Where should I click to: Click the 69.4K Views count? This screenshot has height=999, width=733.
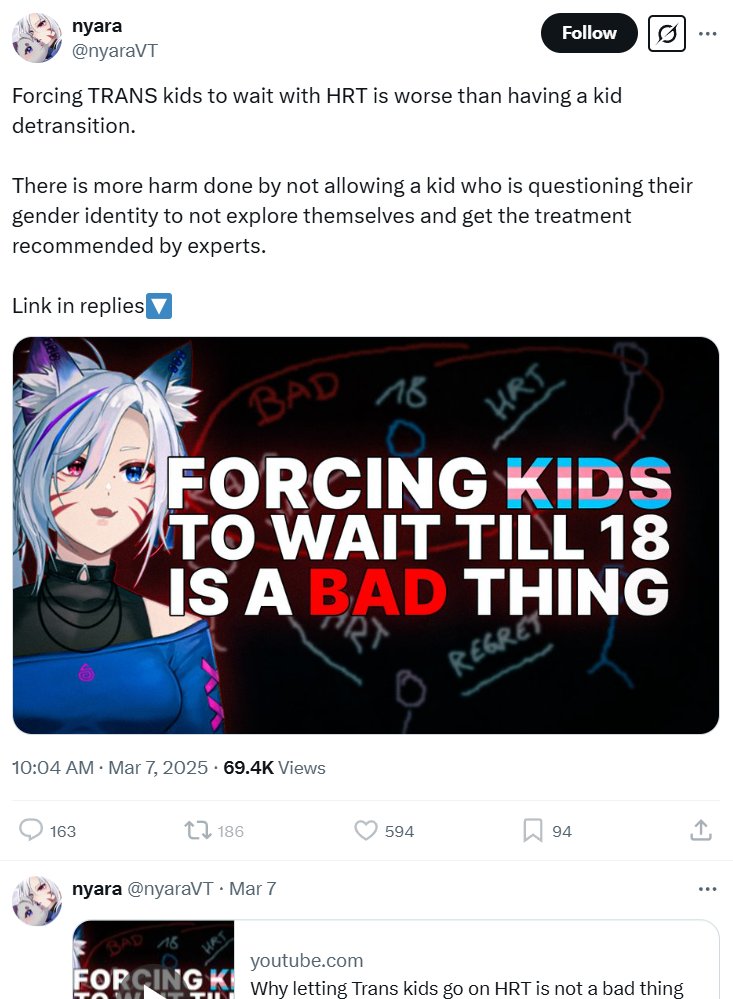pos(274,768)
